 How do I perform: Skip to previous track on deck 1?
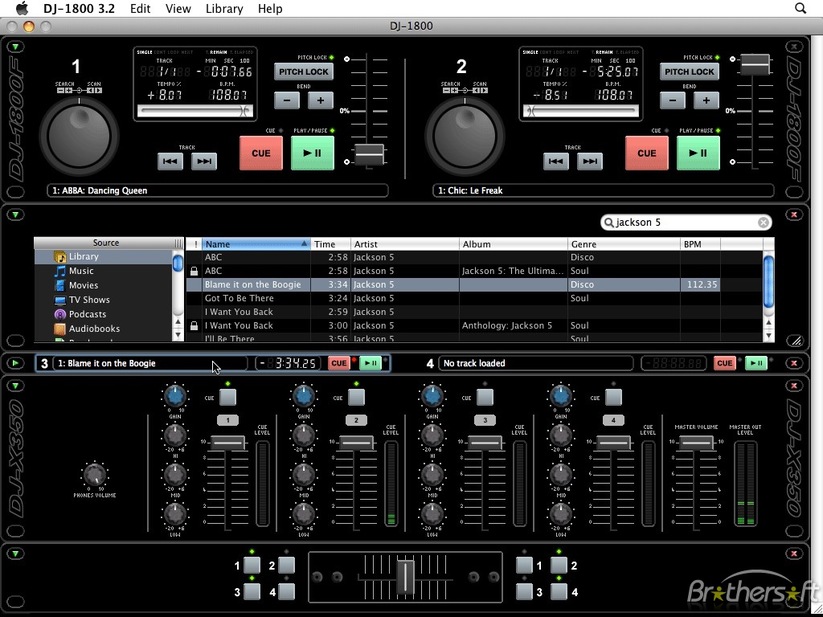pos(171,161)
